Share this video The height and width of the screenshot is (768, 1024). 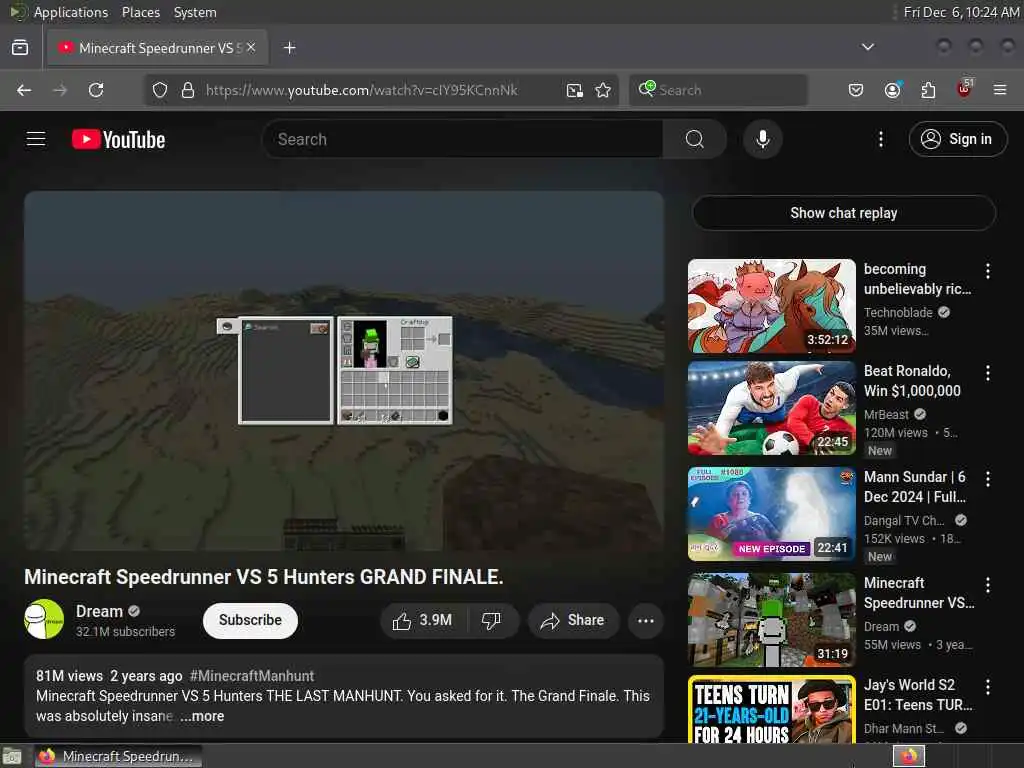pyautogui.click(x=573, y=620)
